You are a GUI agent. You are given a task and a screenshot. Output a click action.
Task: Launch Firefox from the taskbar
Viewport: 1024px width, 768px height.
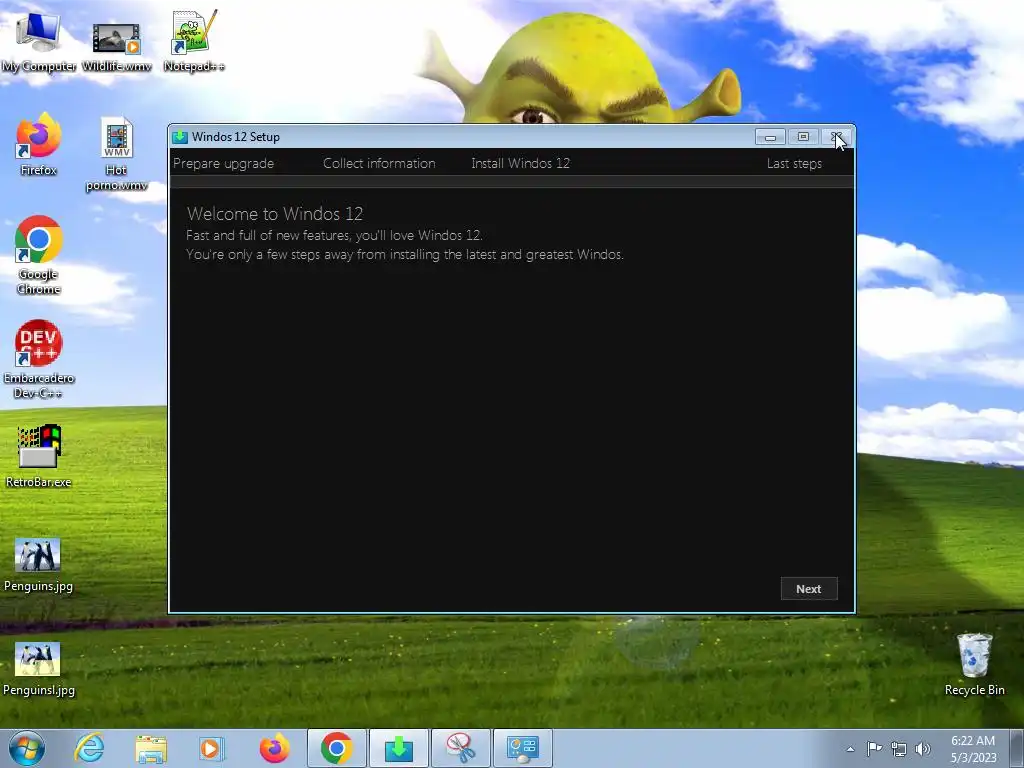274,748
